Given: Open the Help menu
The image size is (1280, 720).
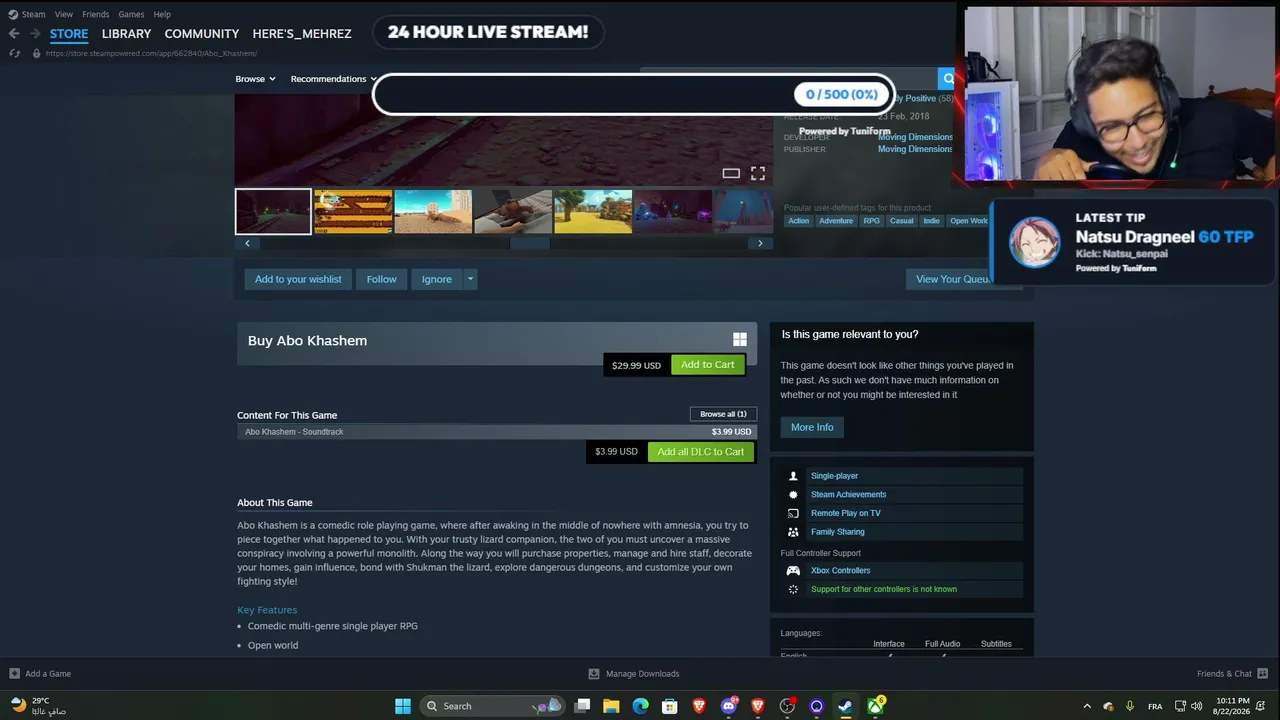Looking at the screenshot, I should [x=162, y=14].
